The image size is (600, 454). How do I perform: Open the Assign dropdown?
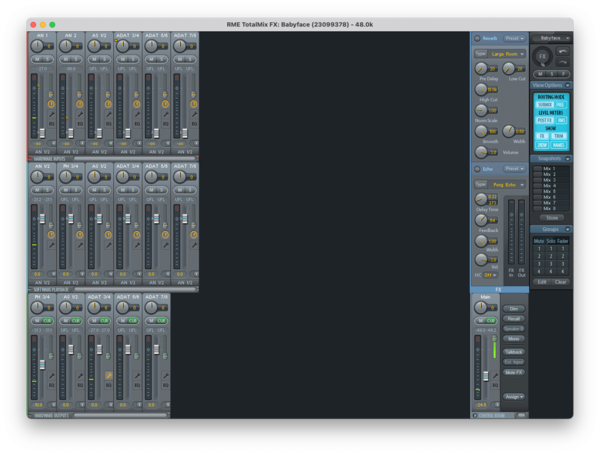pos(514,397)
